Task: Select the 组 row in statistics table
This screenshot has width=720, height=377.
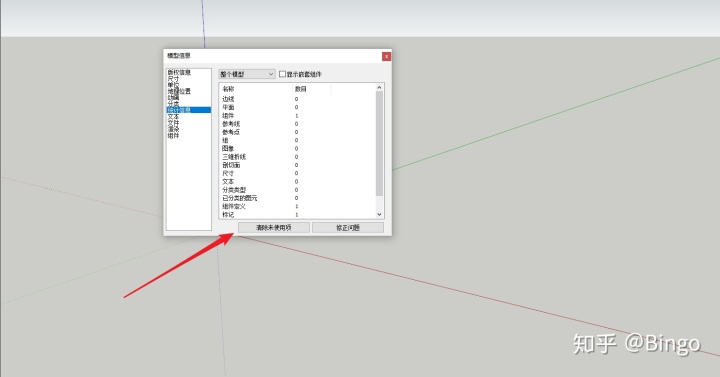Action: point(297,141)
